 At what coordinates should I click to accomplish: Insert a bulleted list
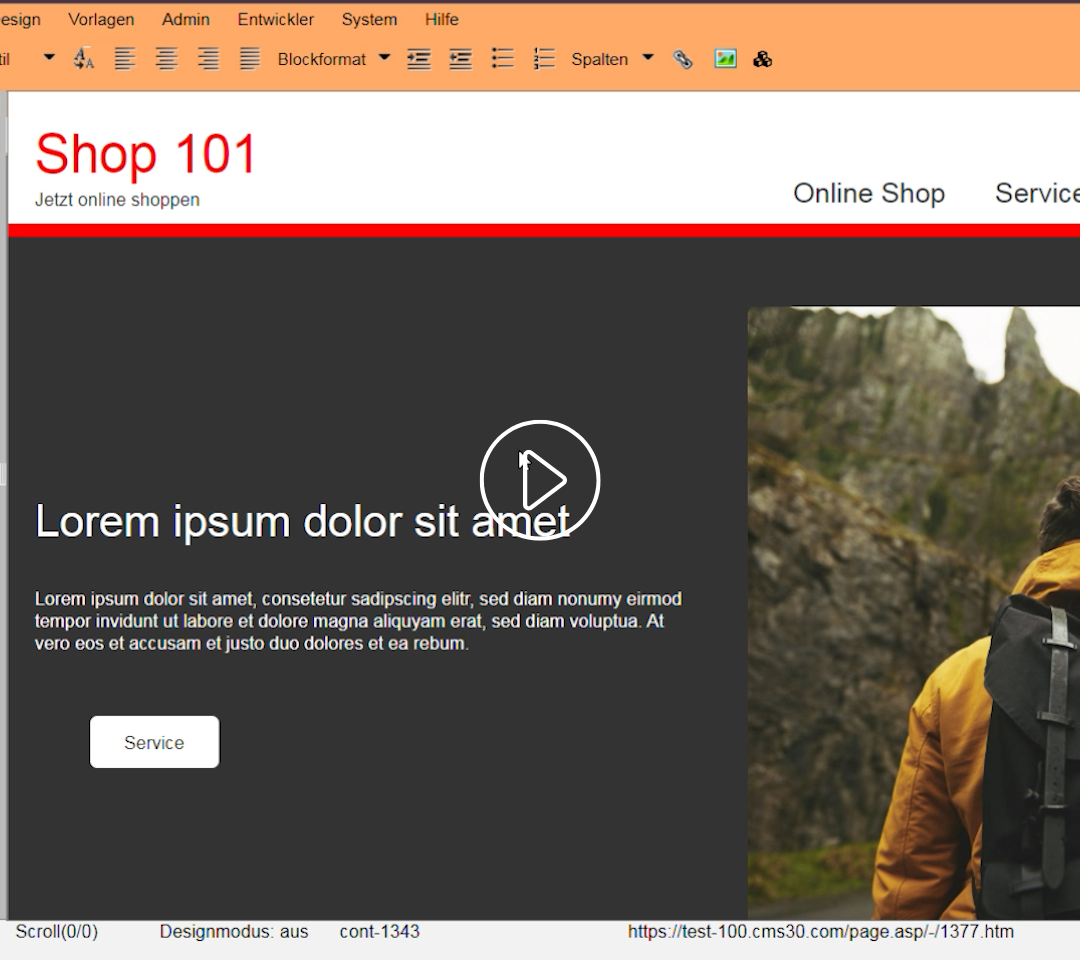503,59
